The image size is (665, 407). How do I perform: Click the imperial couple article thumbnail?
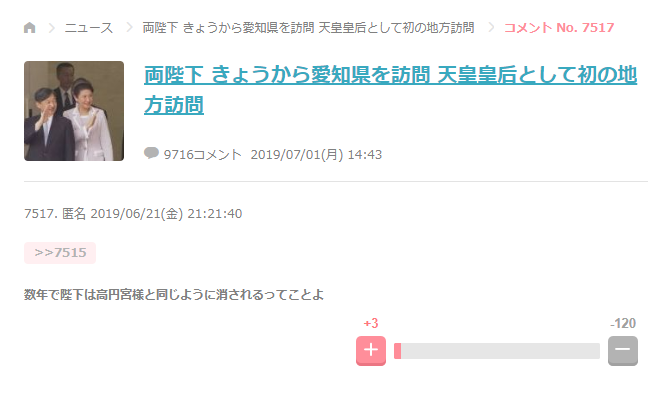point(74,111)
